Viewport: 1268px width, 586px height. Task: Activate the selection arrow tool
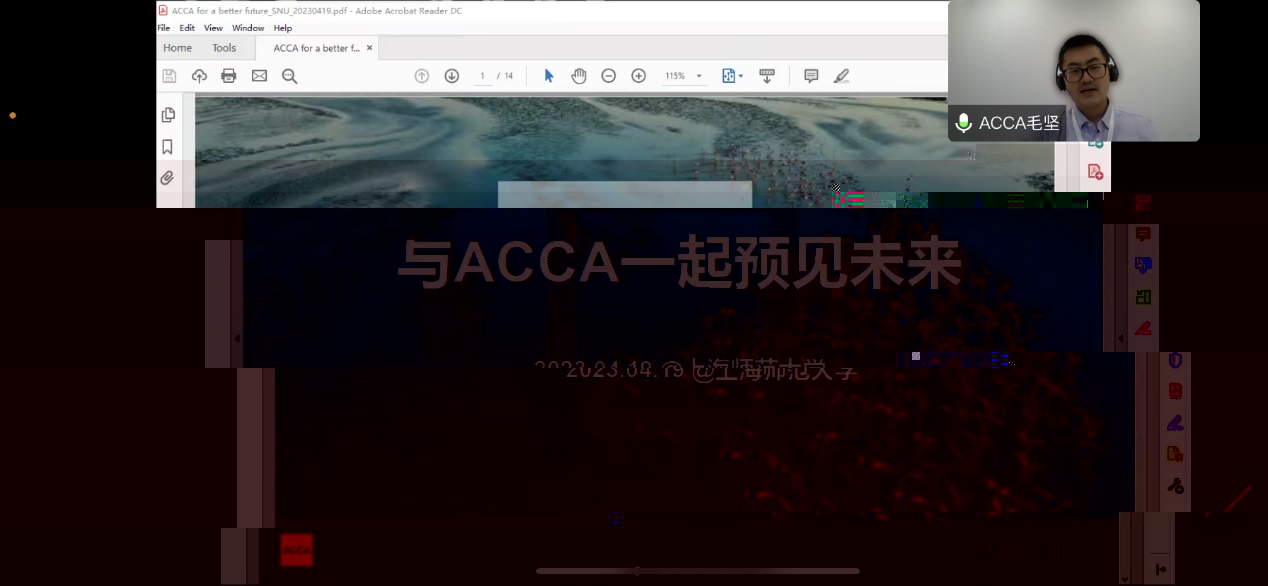[x=548, y=76]
